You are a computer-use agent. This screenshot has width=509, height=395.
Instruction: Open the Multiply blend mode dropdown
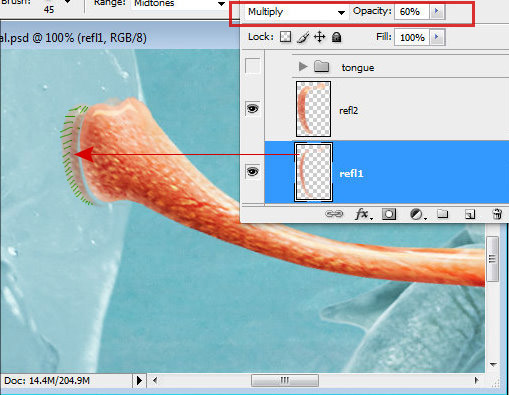coord(296,12)
